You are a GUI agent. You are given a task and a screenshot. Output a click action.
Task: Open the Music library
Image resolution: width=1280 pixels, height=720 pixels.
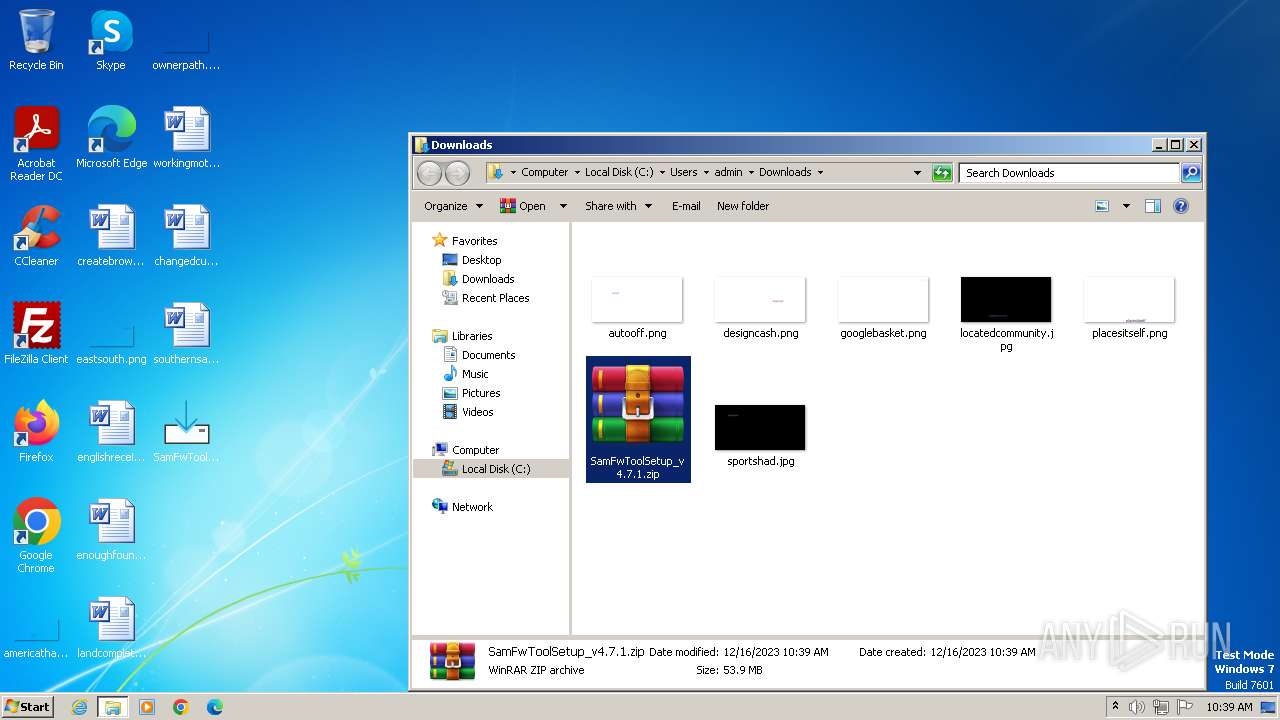click(475, 374)
